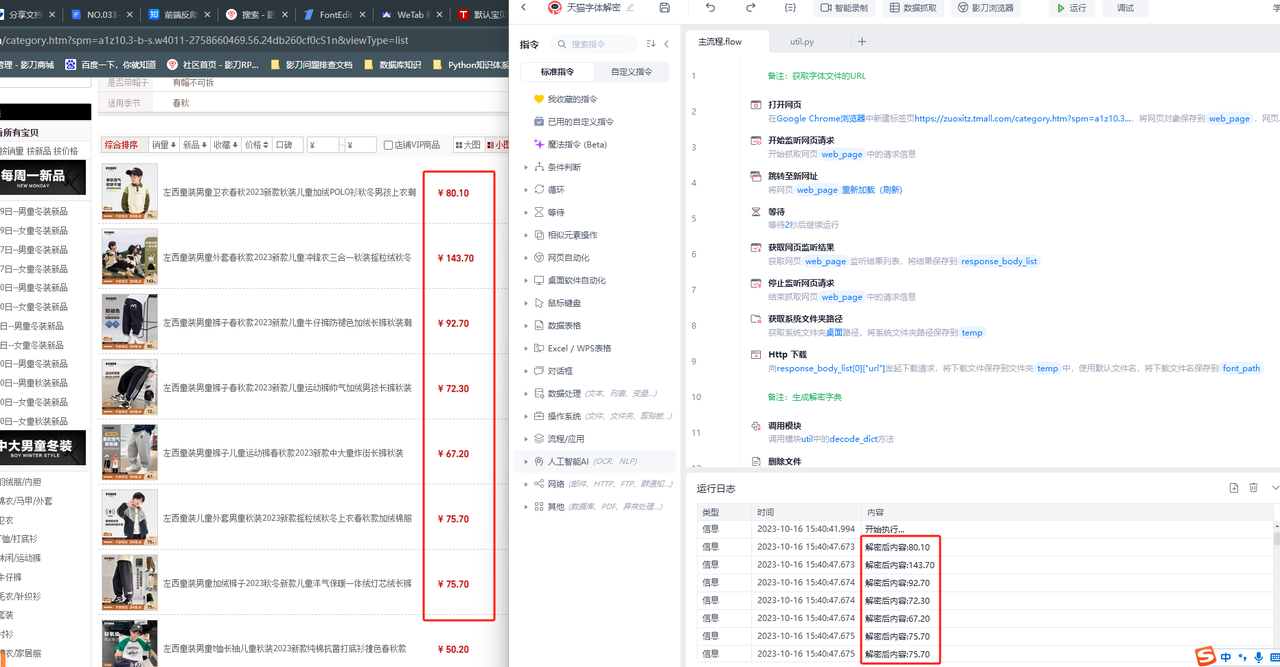Click the 调用模块 step icon

point(756,426)
